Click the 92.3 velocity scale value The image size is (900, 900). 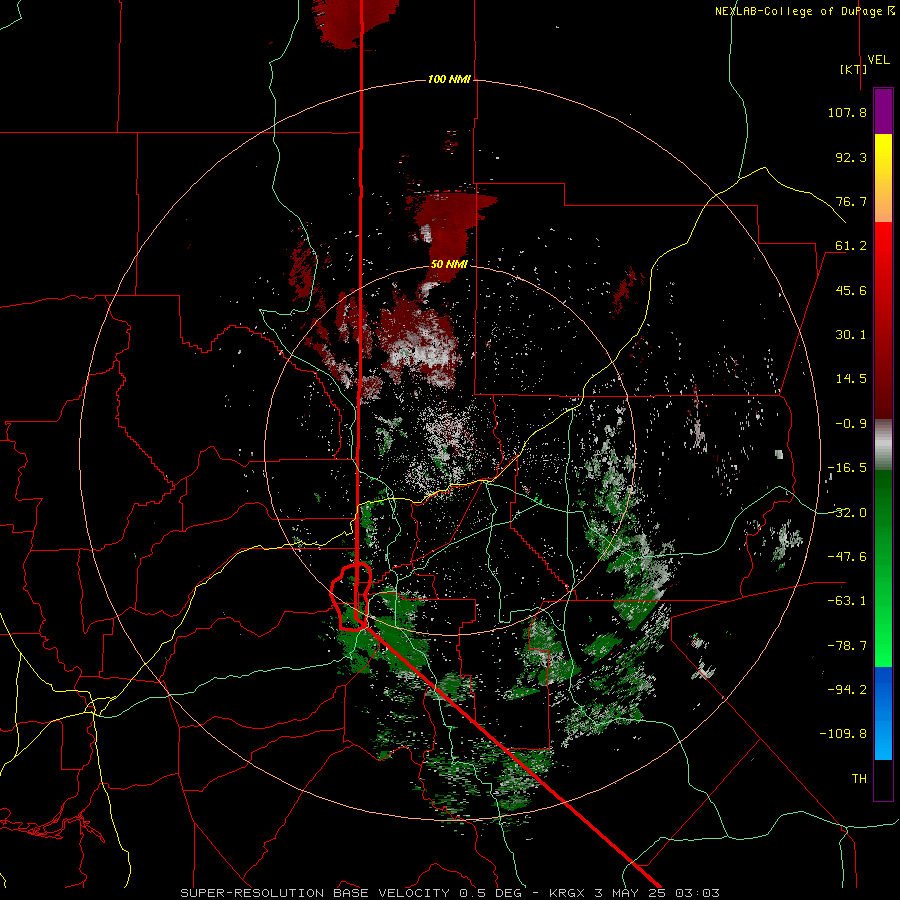click(851, 157)
